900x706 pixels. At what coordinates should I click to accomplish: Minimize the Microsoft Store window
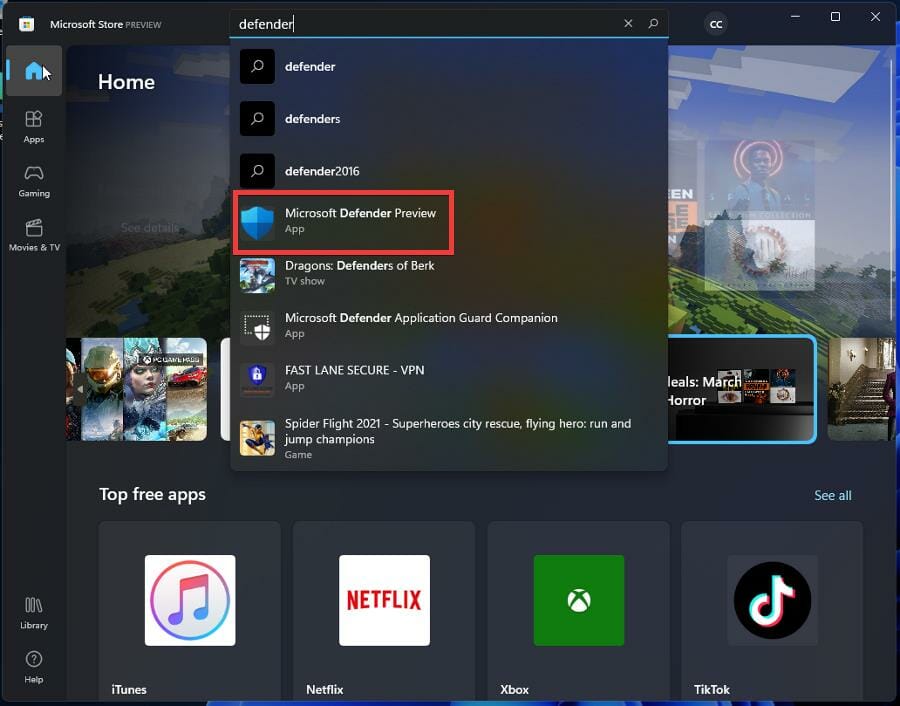coord(795,17)
